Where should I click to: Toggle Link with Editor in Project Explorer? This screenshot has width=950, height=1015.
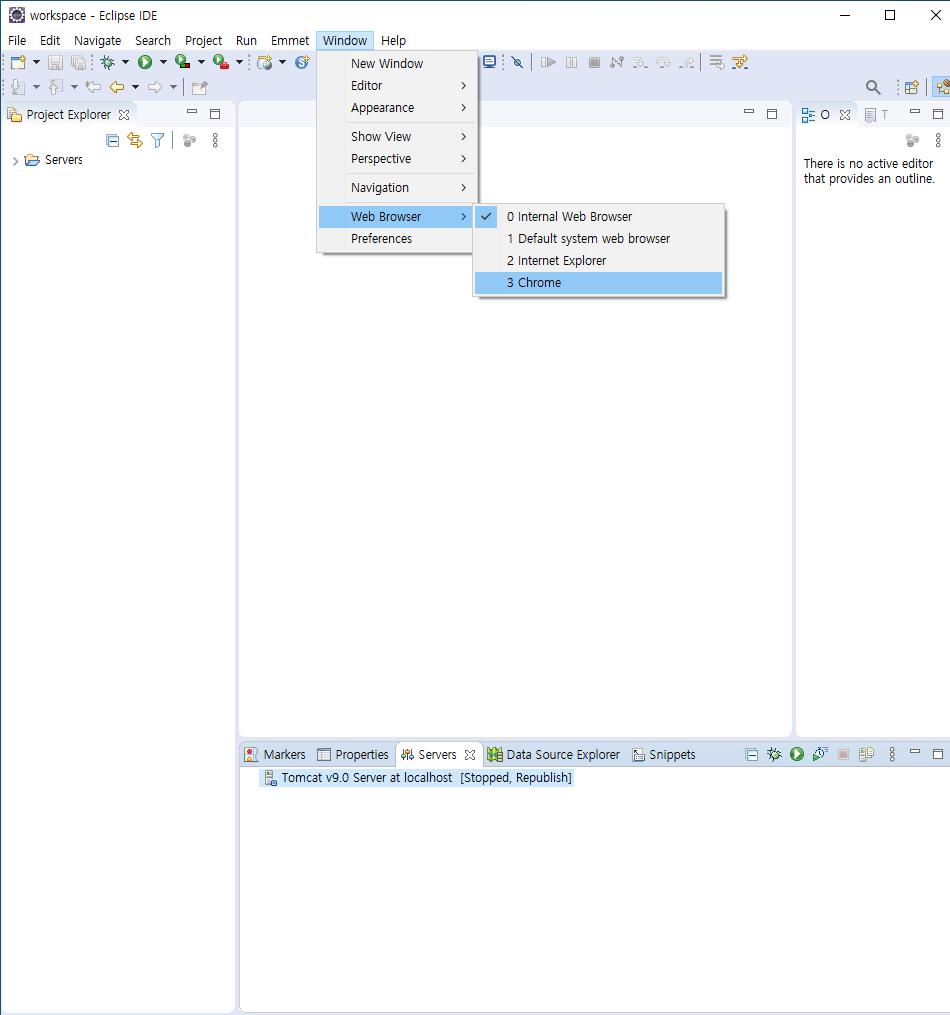point(135,140)
